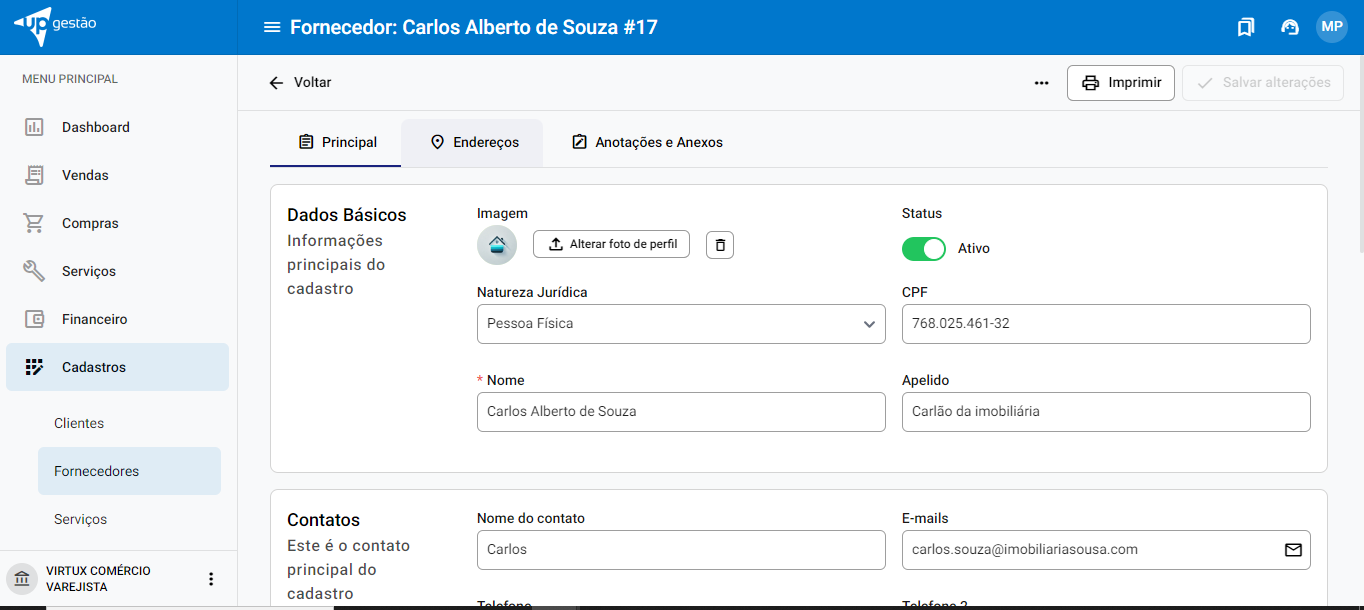This screenshot has height=610, width=1364.
Task: Toggle the Ativo status switch
Action: (923, 249)
